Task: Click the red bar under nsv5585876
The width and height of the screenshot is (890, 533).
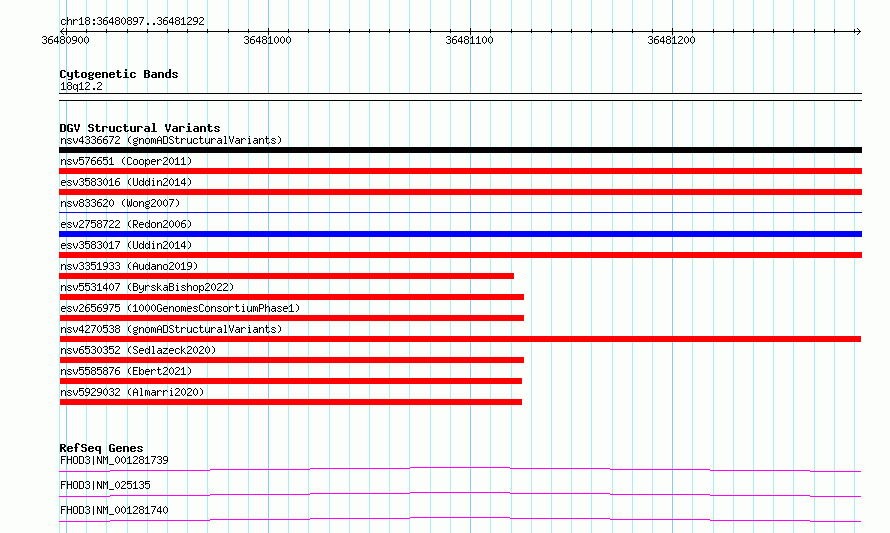Action: (291, 381)
